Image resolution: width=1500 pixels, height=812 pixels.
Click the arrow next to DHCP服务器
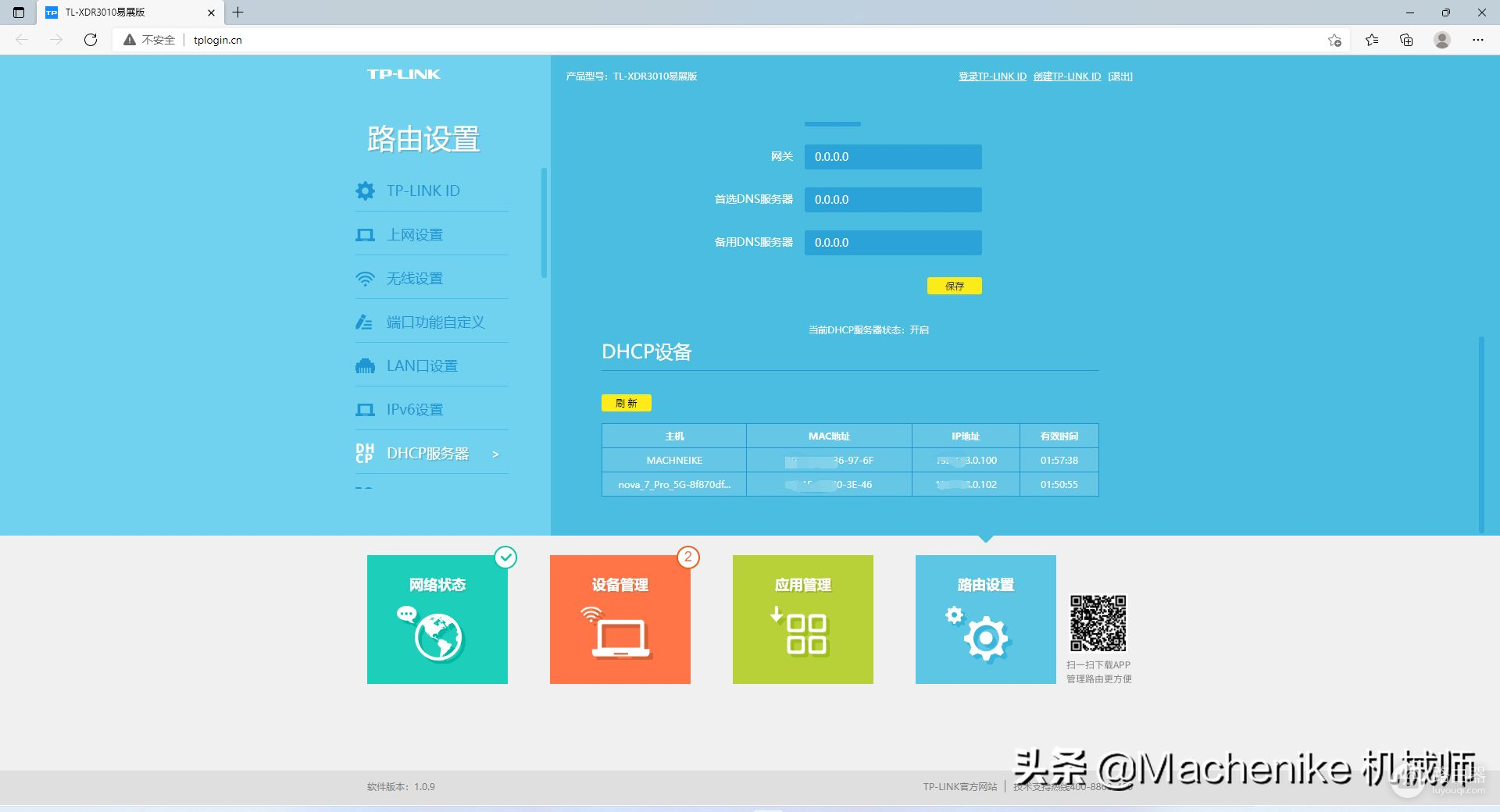tap(495, 454)
